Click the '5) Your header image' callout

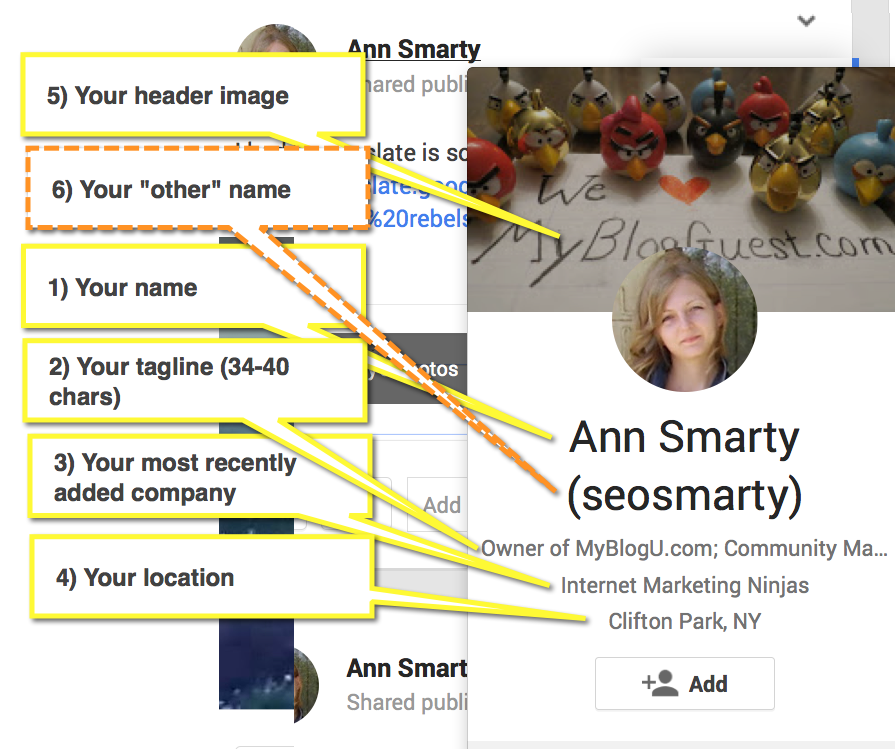point(190,96)
